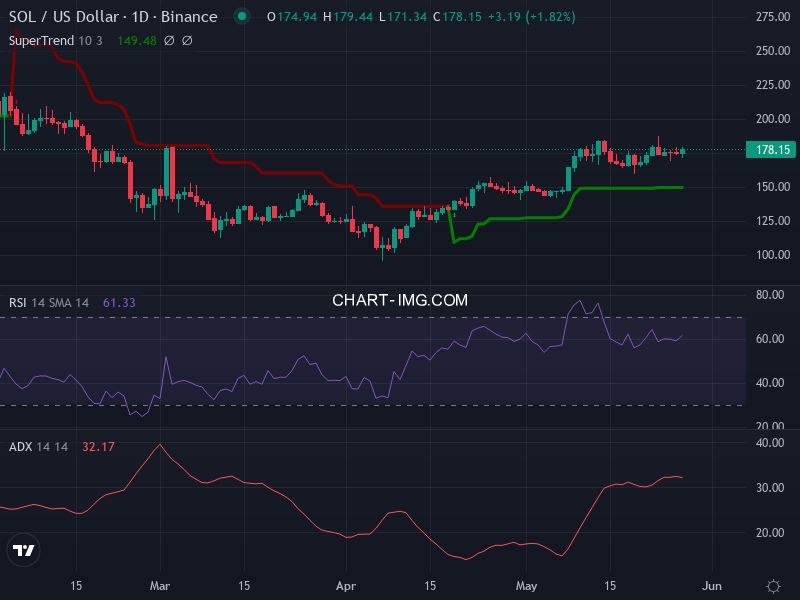Click the ADX value 32.17

[98, 447]
